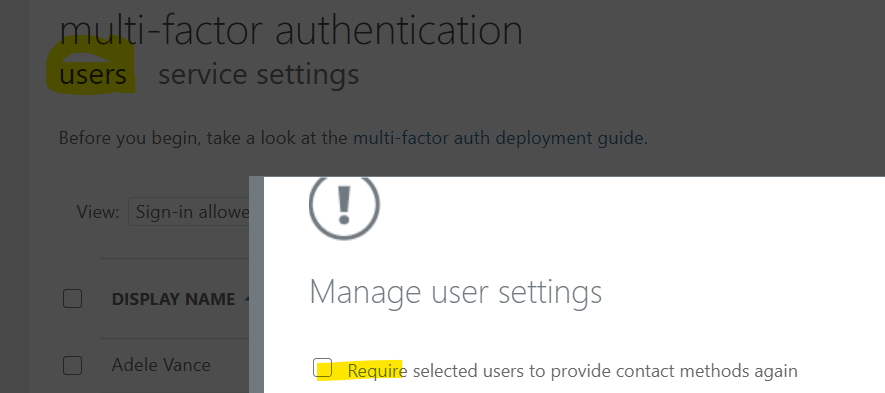Click the Manage user settings heading
885x393 pixels.
[456, 292]
